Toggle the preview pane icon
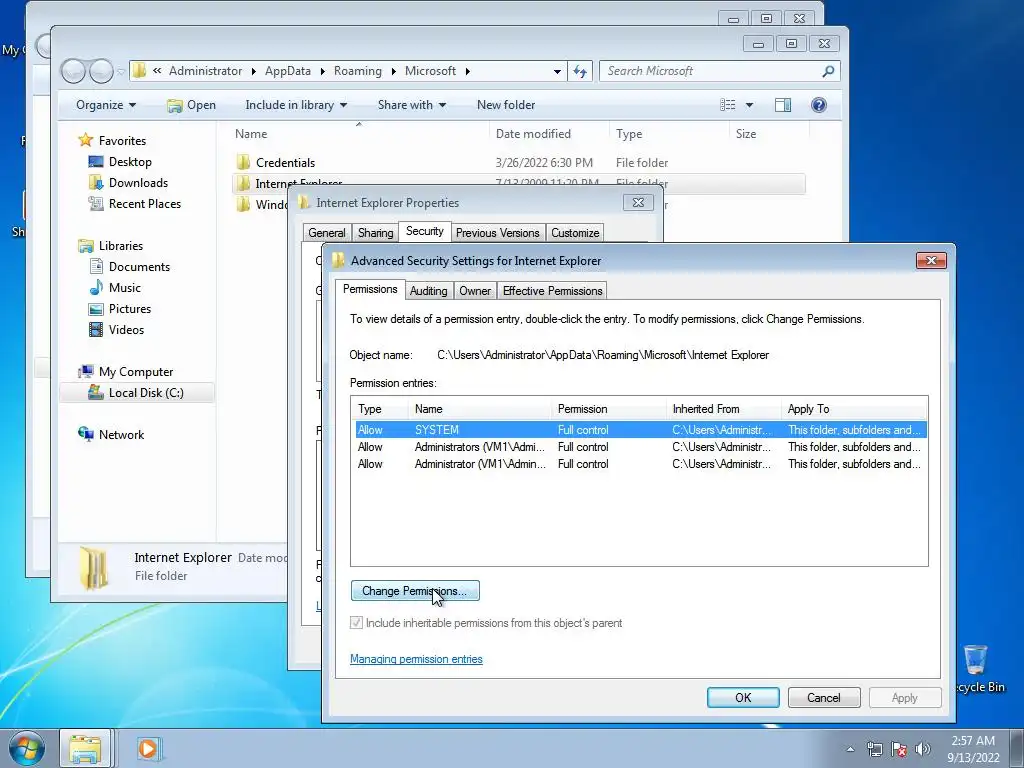 pos(782,105)
